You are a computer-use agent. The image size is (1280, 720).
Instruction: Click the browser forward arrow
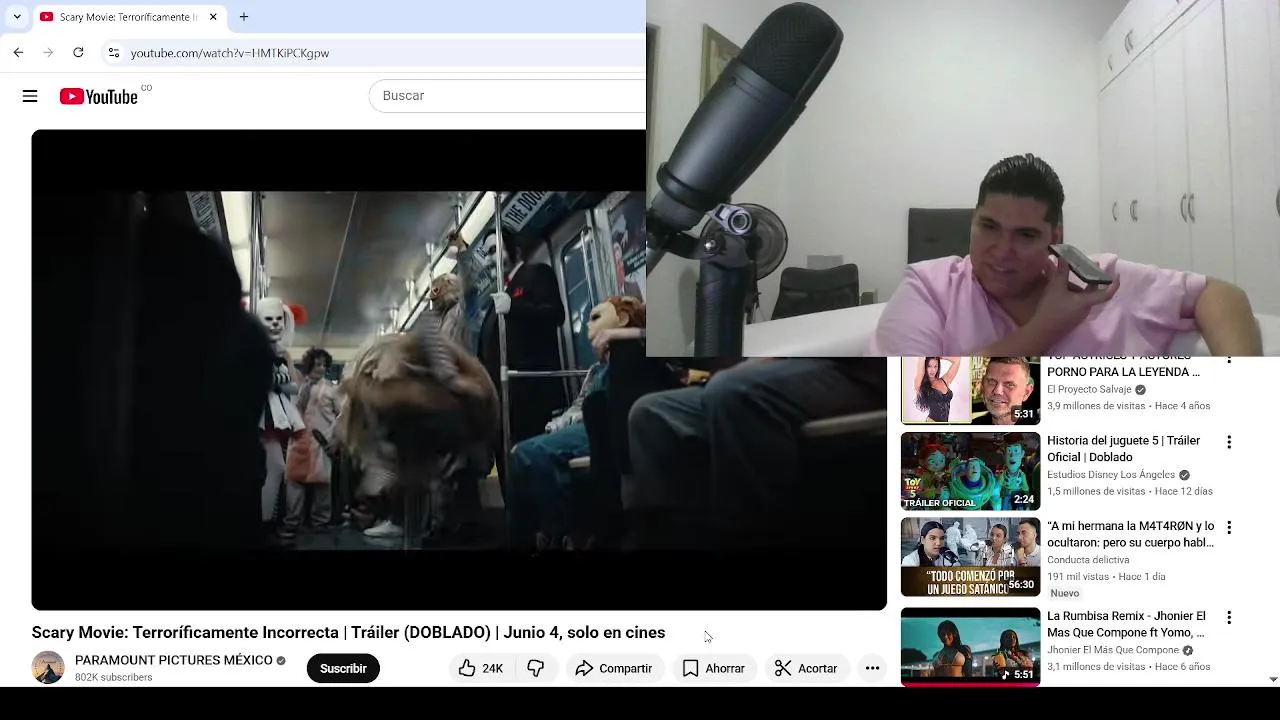tap(48, 52)
